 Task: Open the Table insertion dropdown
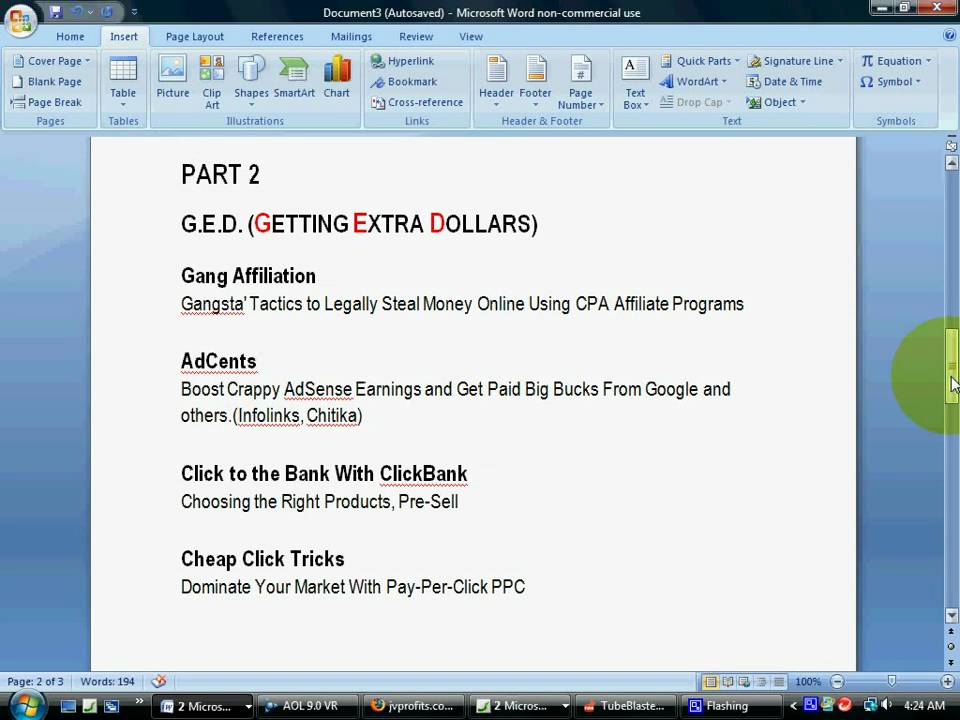click(123, 81)
